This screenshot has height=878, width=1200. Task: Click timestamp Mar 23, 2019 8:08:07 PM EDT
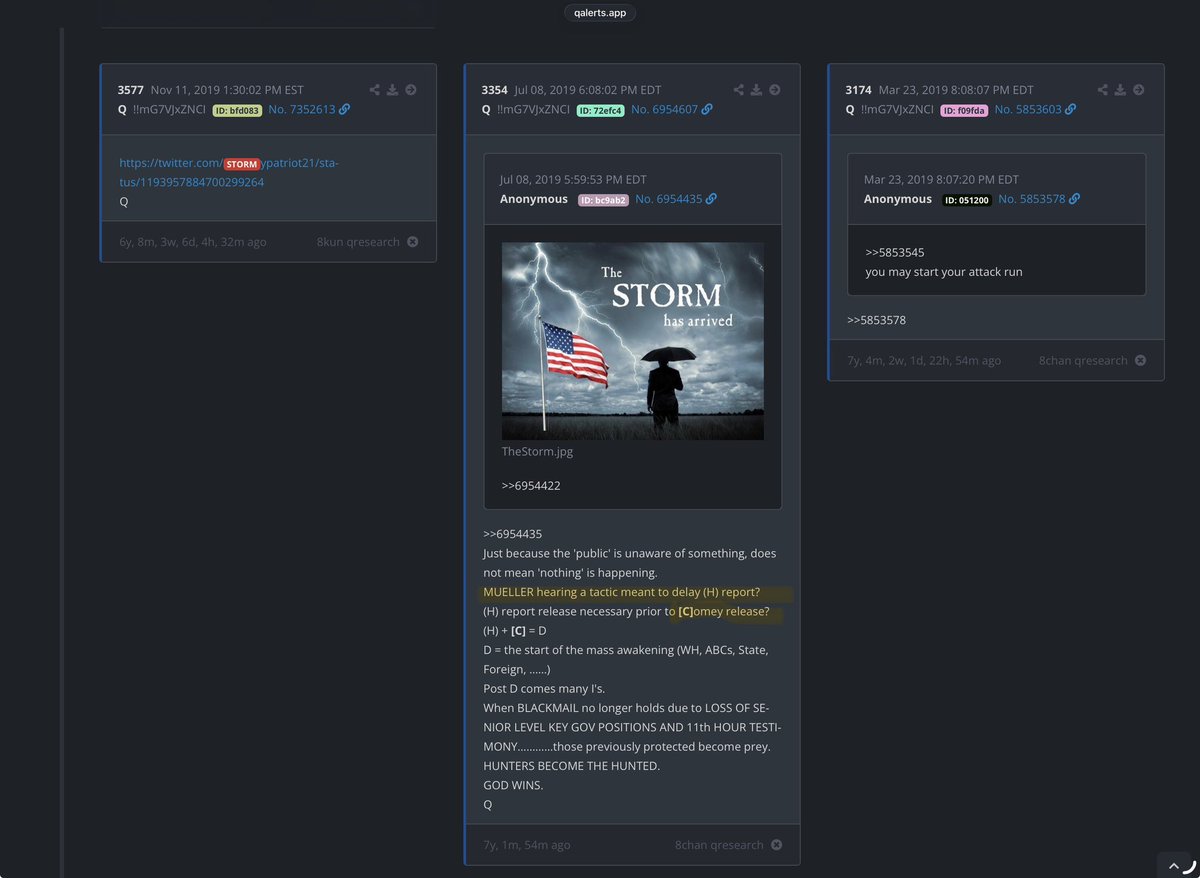click(954, 90)
